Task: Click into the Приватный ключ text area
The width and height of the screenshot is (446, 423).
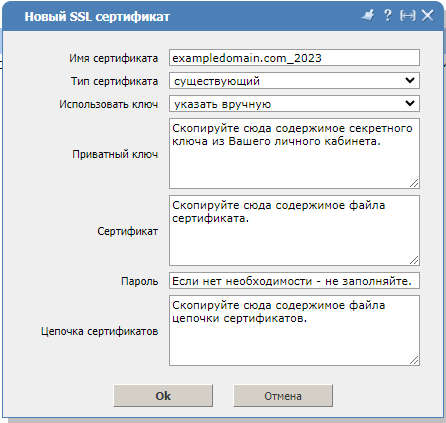Action: (x=294, y=154)
